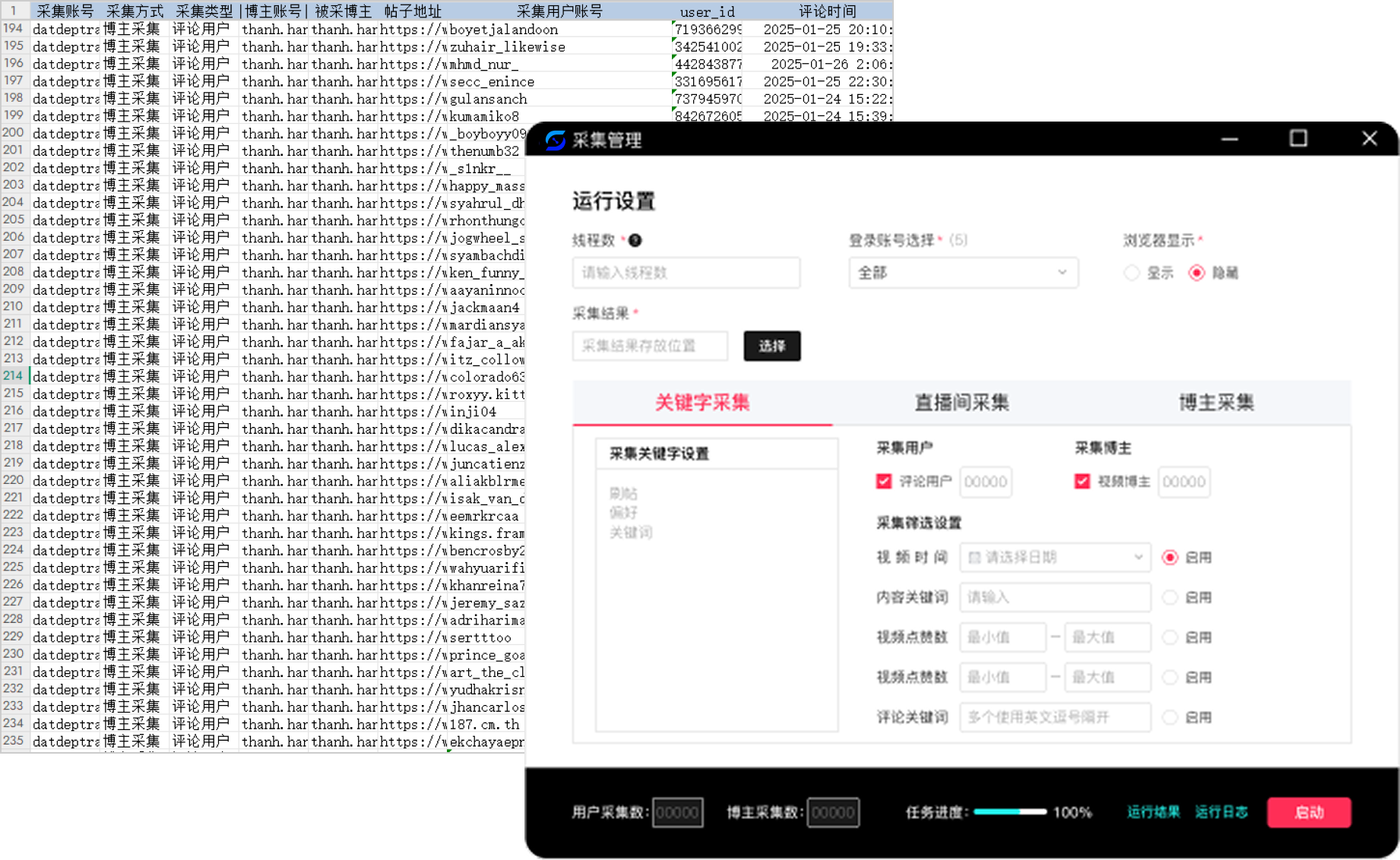The height and width of the screenshot is (860, 1400).
Task: Open the 博主采集 tab
Action: click(1215, 403)
